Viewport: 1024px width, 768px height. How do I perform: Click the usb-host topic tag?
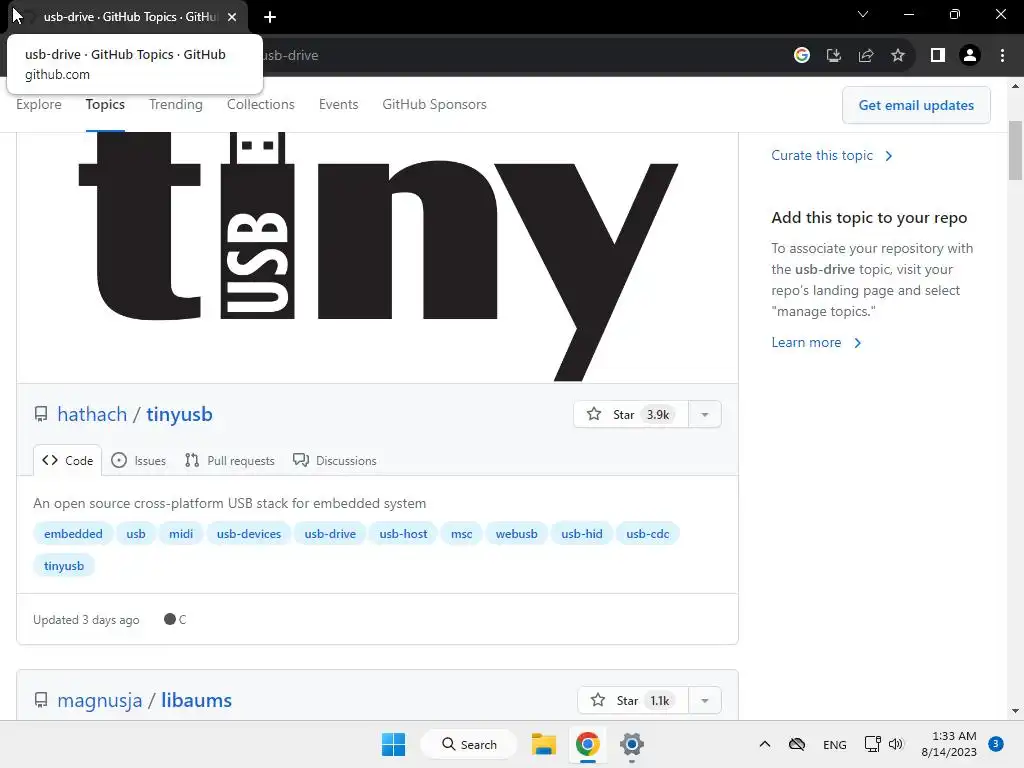click(403, 534)
